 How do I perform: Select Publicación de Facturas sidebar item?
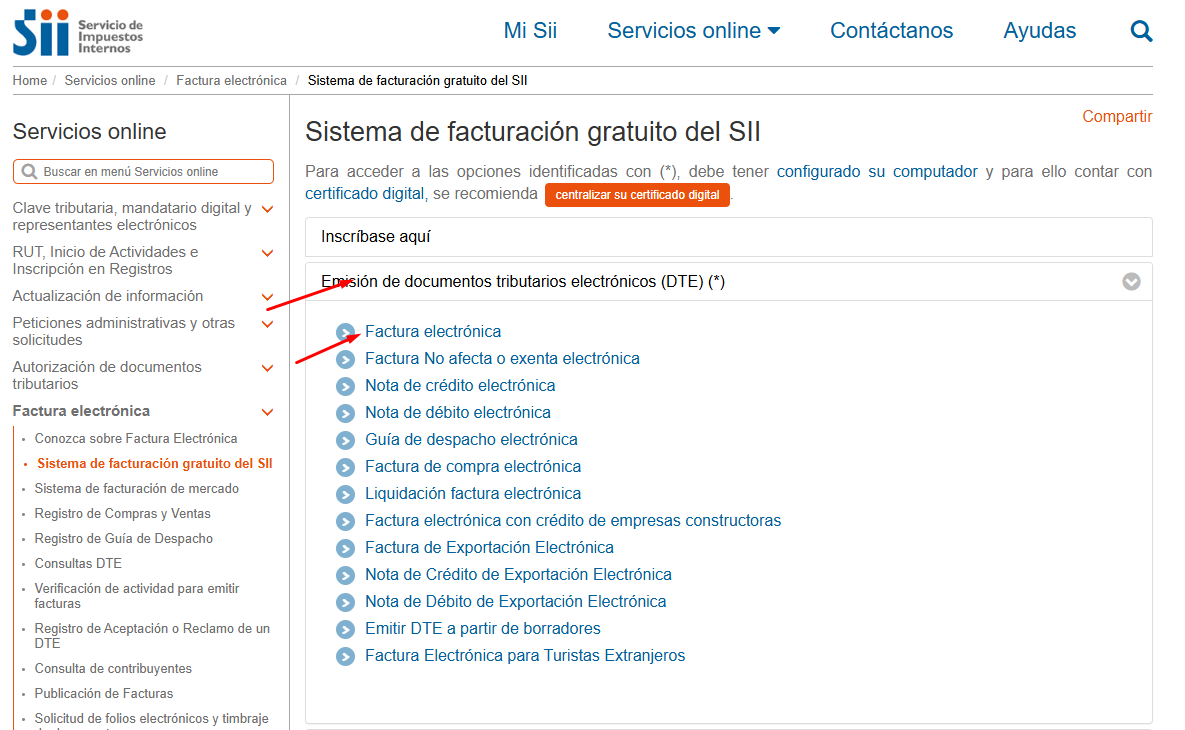(x=104, y=694)
